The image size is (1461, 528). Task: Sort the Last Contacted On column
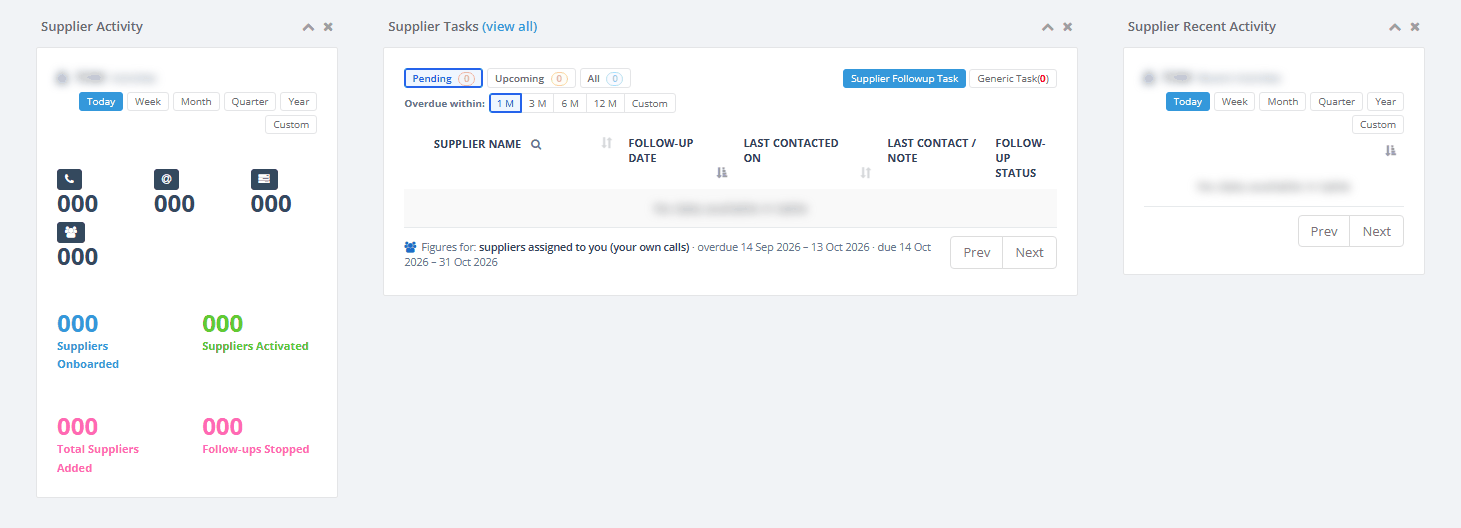(866, 173)
